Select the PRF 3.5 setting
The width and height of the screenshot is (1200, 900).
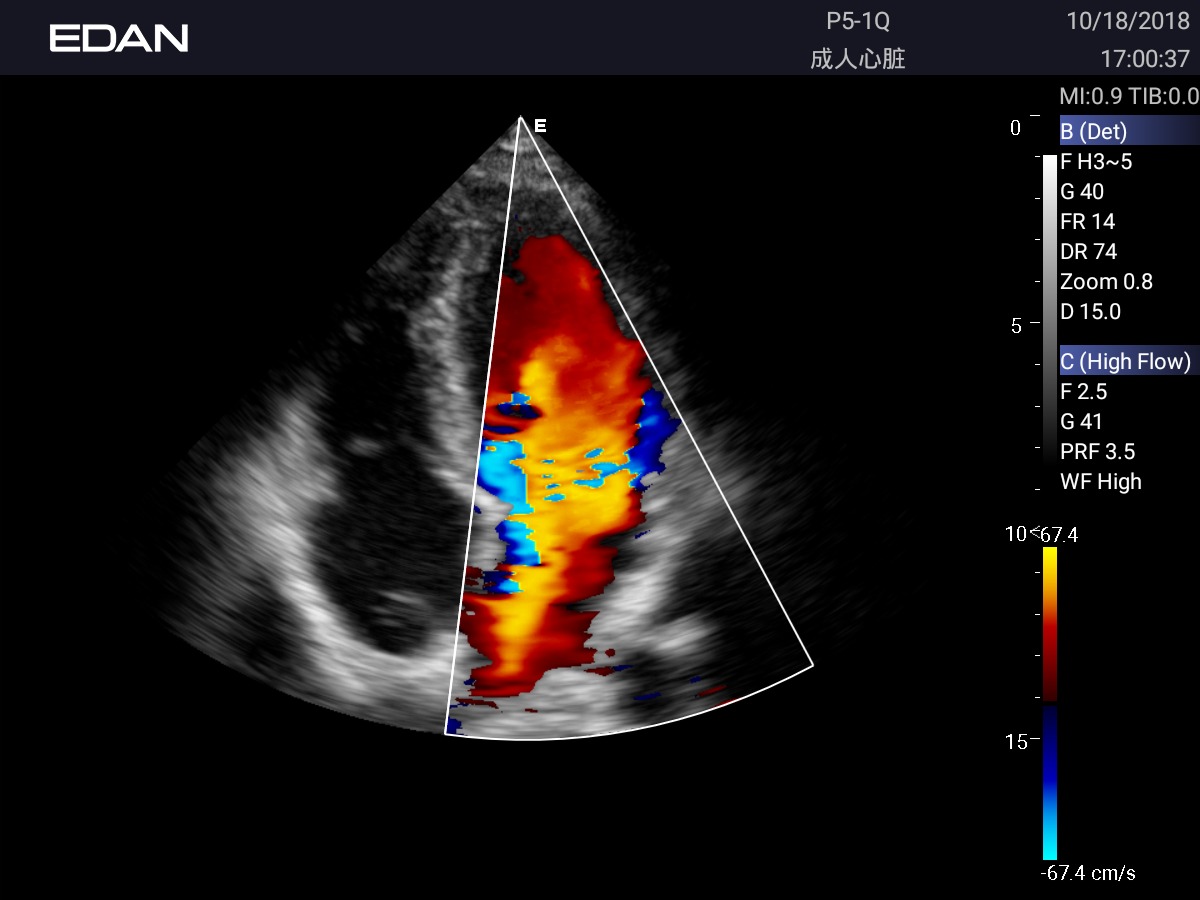click(1097, 451)
